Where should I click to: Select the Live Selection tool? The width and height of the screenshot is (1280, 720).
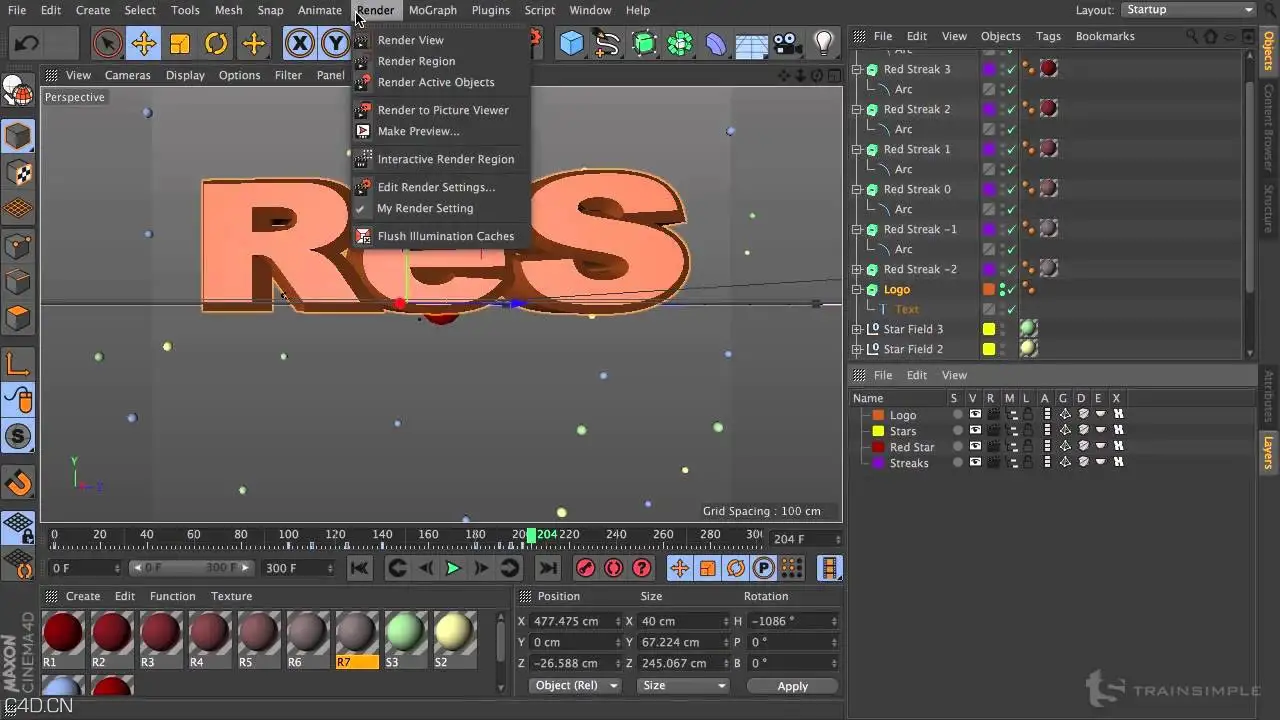(108, 44)
